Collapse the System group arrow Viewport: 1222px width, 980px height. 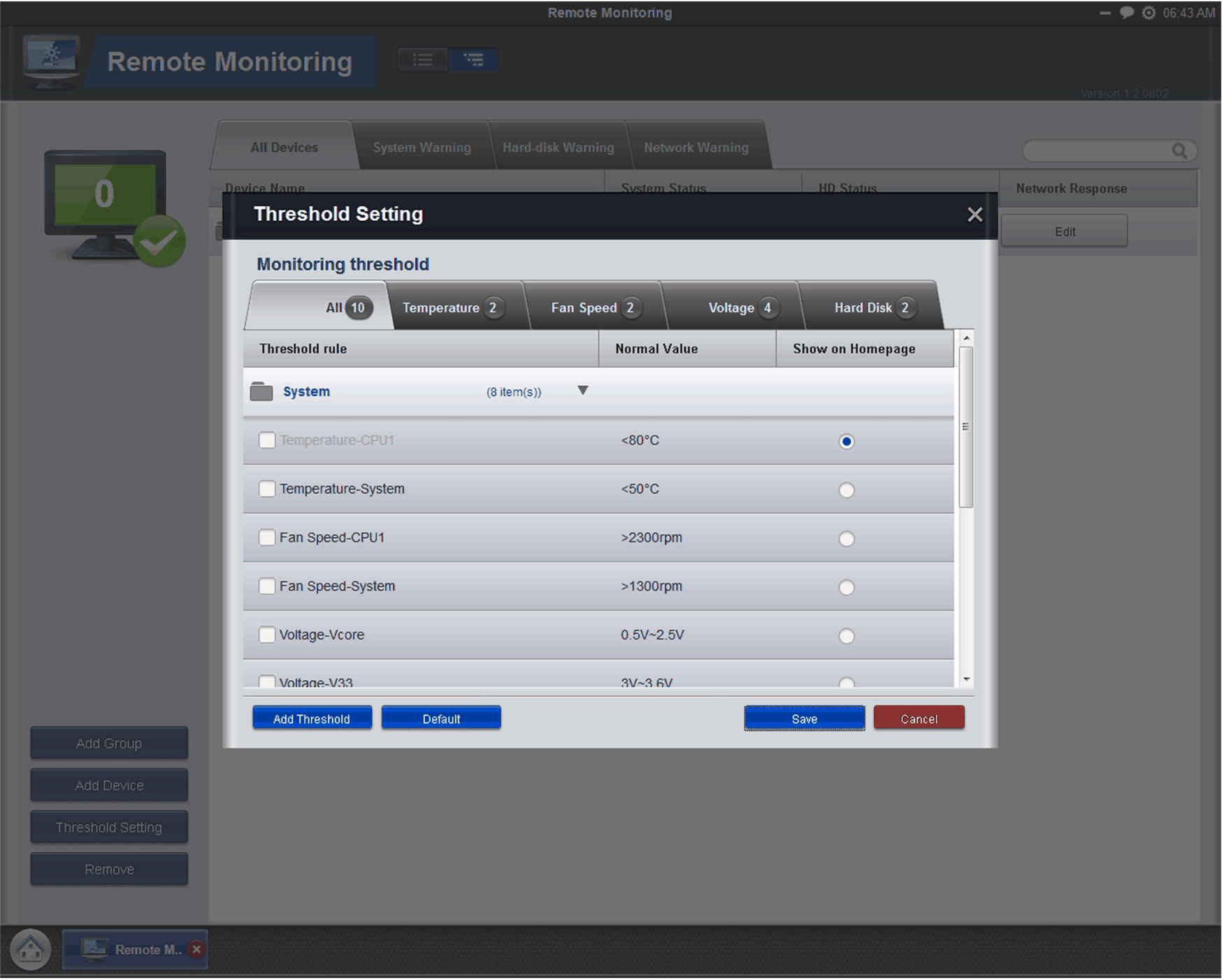[582, 391]
